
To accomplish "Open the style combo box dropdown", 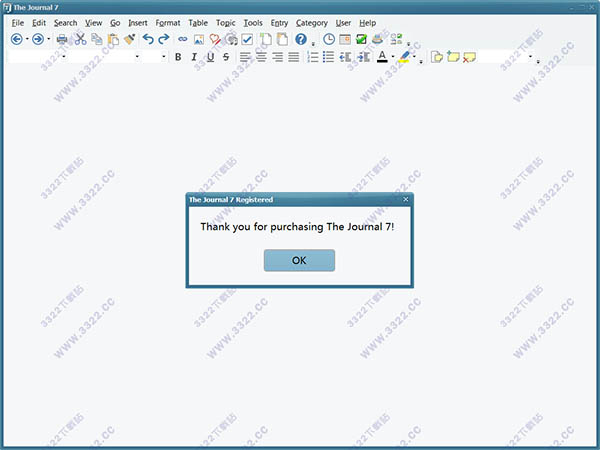I will 64,57.
